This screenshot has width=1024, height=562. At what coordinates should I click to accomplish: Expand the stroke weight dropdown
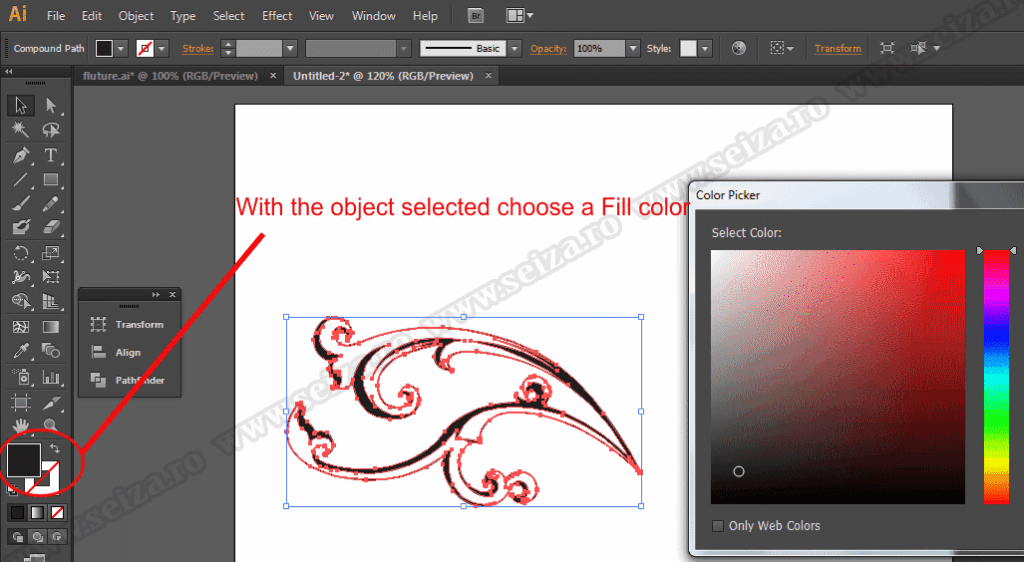pyautogui.click(x=291, y=48)
